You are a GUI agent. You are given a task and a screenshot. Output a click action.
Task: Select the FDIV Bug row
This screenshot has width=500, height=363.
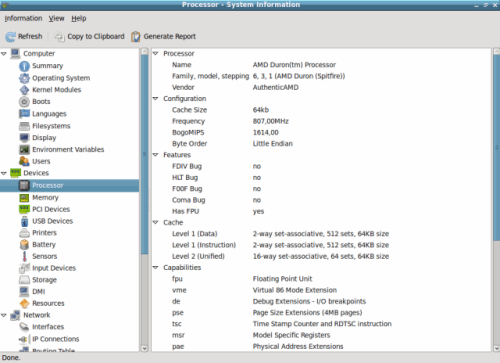click(x=321, y=166)
